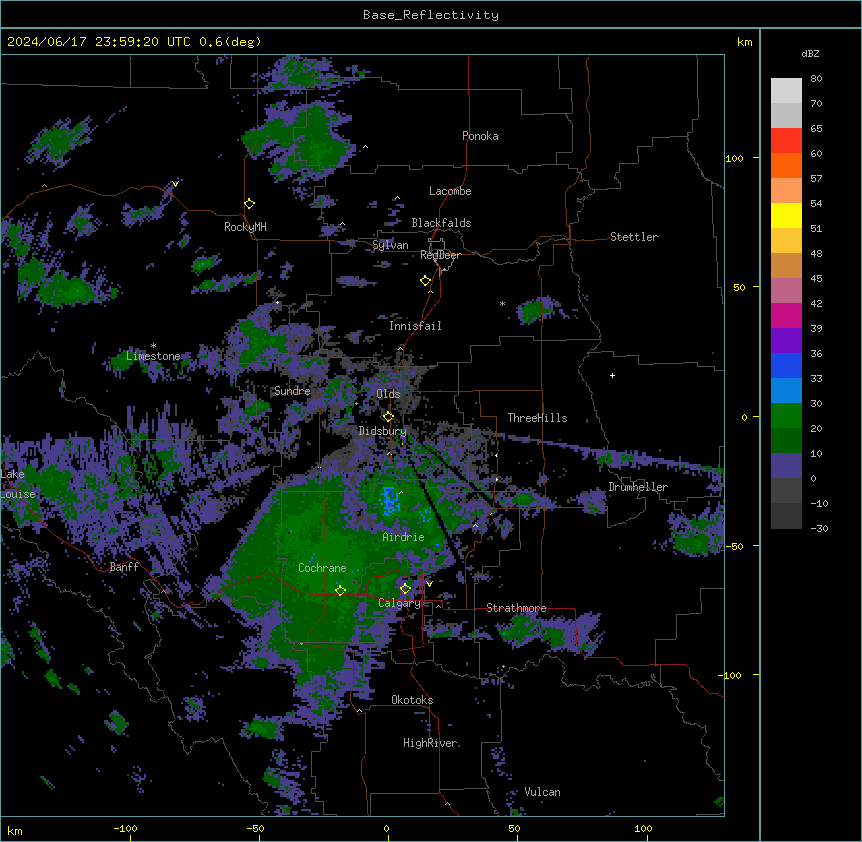
Task: Click legend value 80
Action: pos(816,79)
